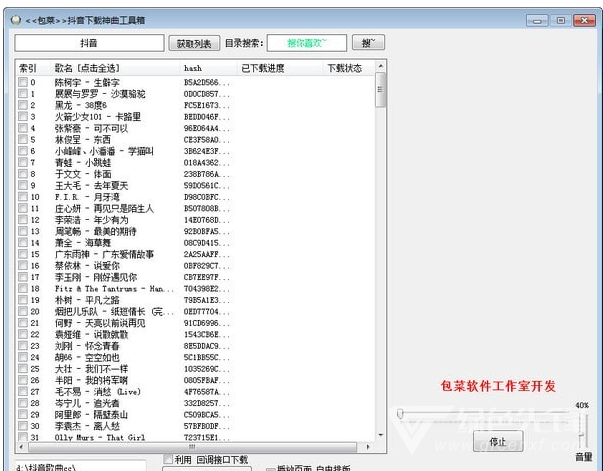Select song 蔡依林 - 说爱你
Screen dimensions: 603x471
click(x=87, y=265)
